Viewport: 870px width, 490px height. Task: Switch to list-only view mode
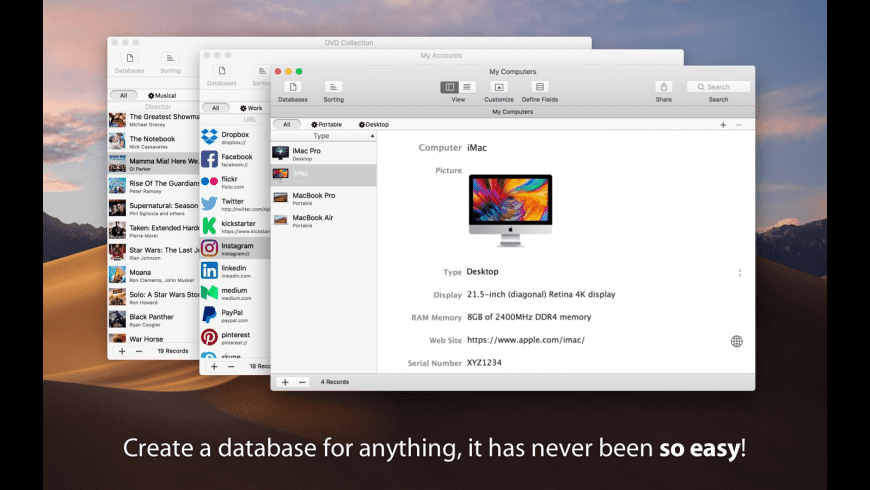[467, 88]
